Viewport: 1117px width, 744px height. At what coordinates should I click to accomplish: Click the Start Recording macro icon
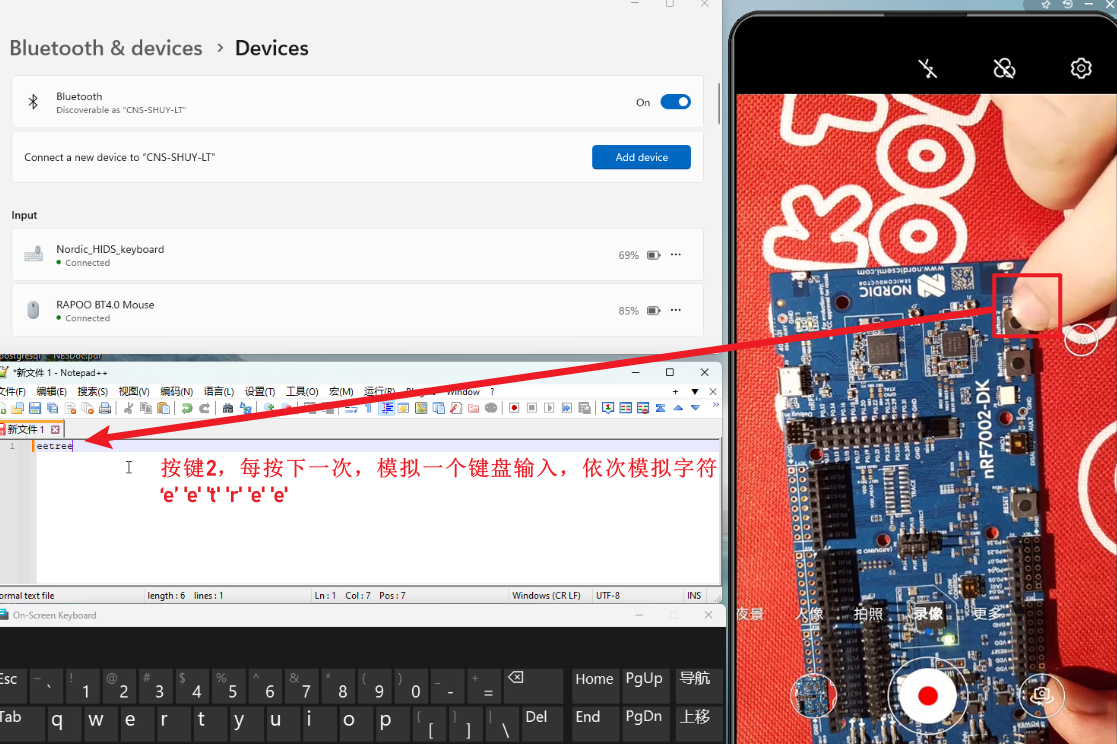[514, 408]
